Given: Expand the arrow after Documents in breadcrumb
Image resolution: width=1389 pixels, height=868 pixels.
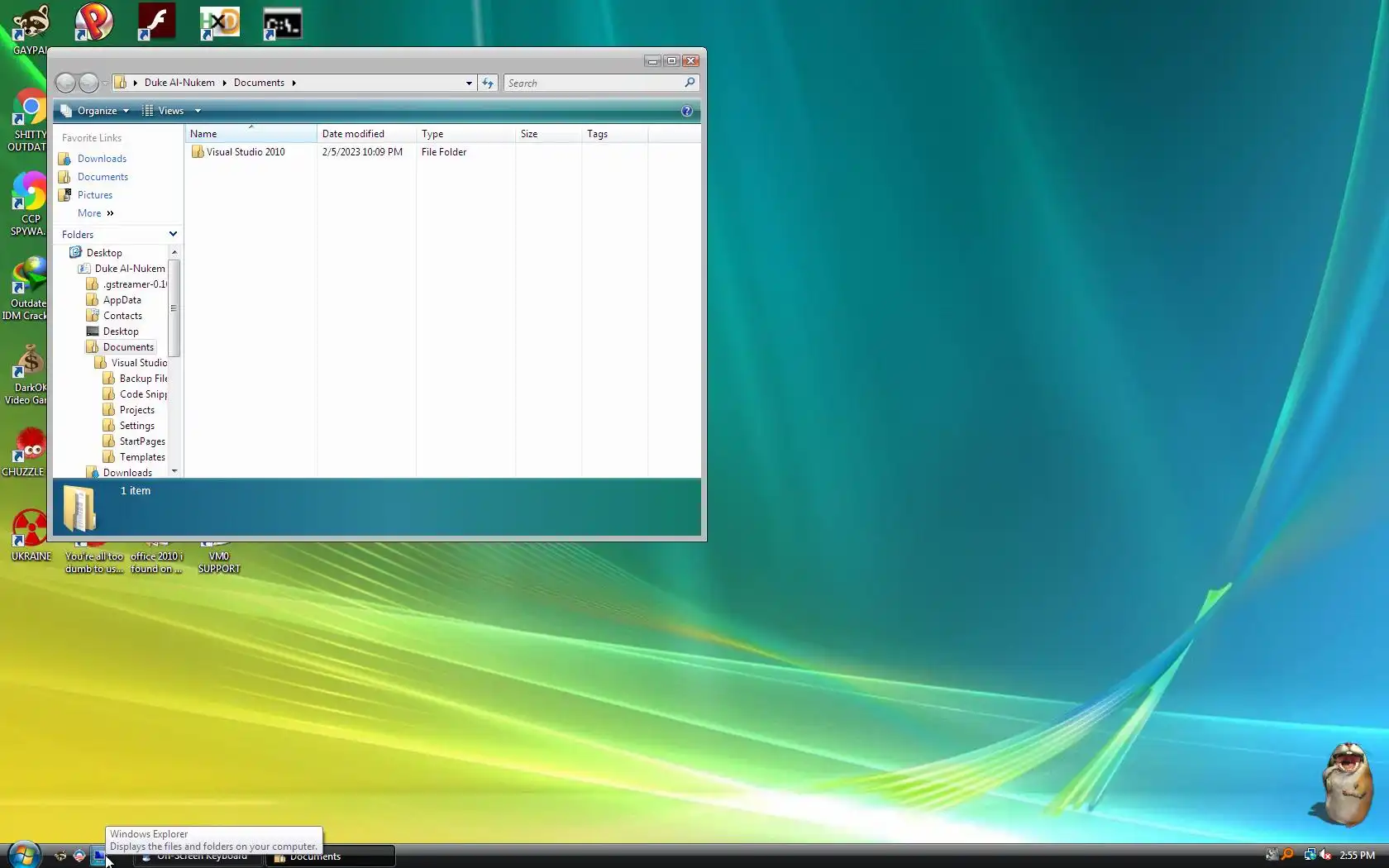Looking at the screenshot, I should tap(294, 83).
